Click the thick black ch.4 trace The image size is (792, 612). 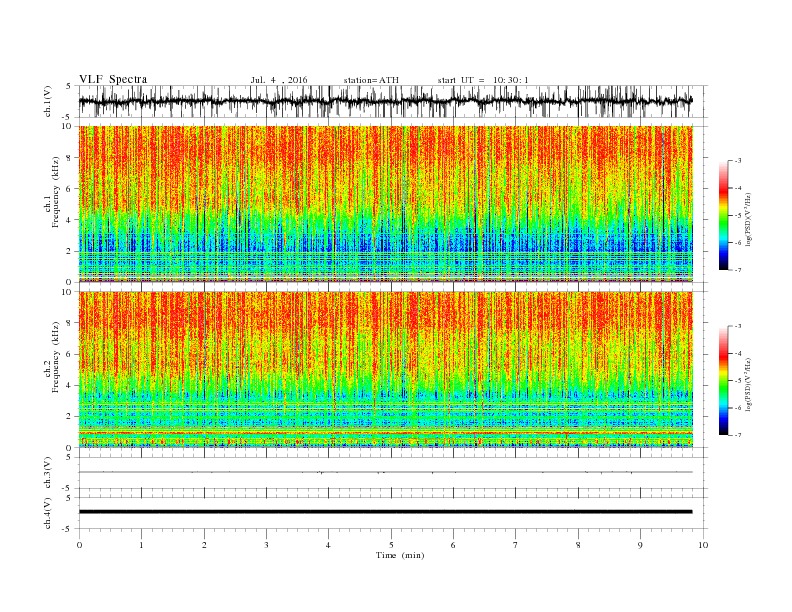[385, 512]
